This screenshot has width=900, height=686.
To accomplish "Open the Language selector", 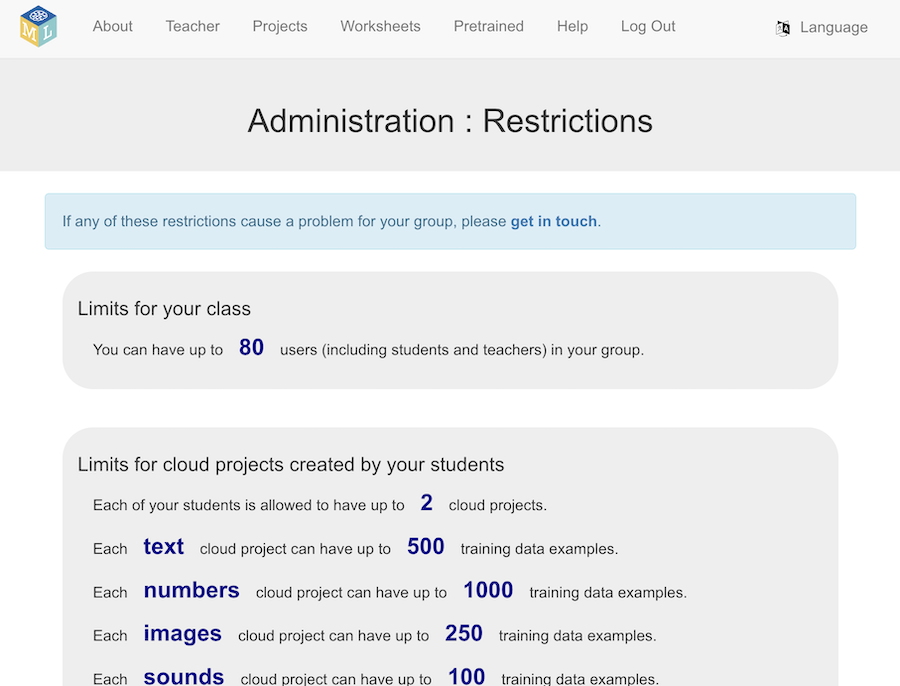I will point(822,28).
